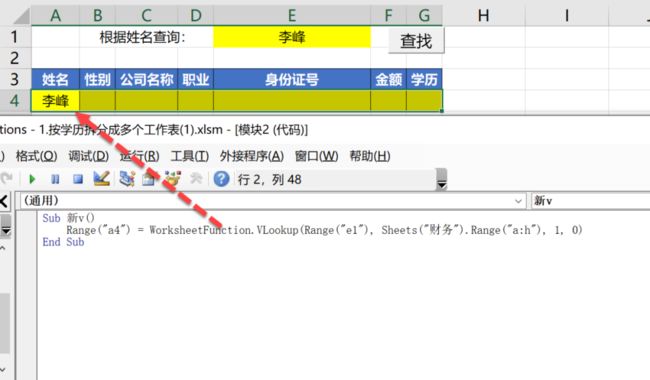
Task: Pause execution with the Break icon
Action: 55,179
